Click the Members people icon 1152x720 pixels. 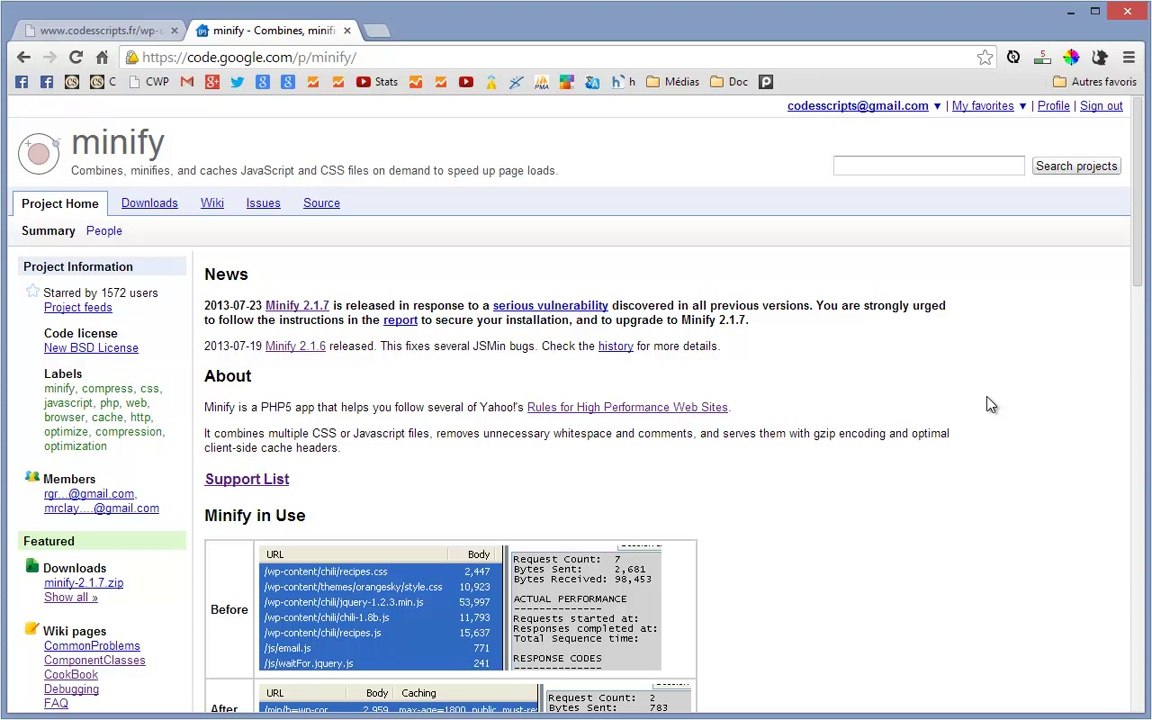click(32, 477)
